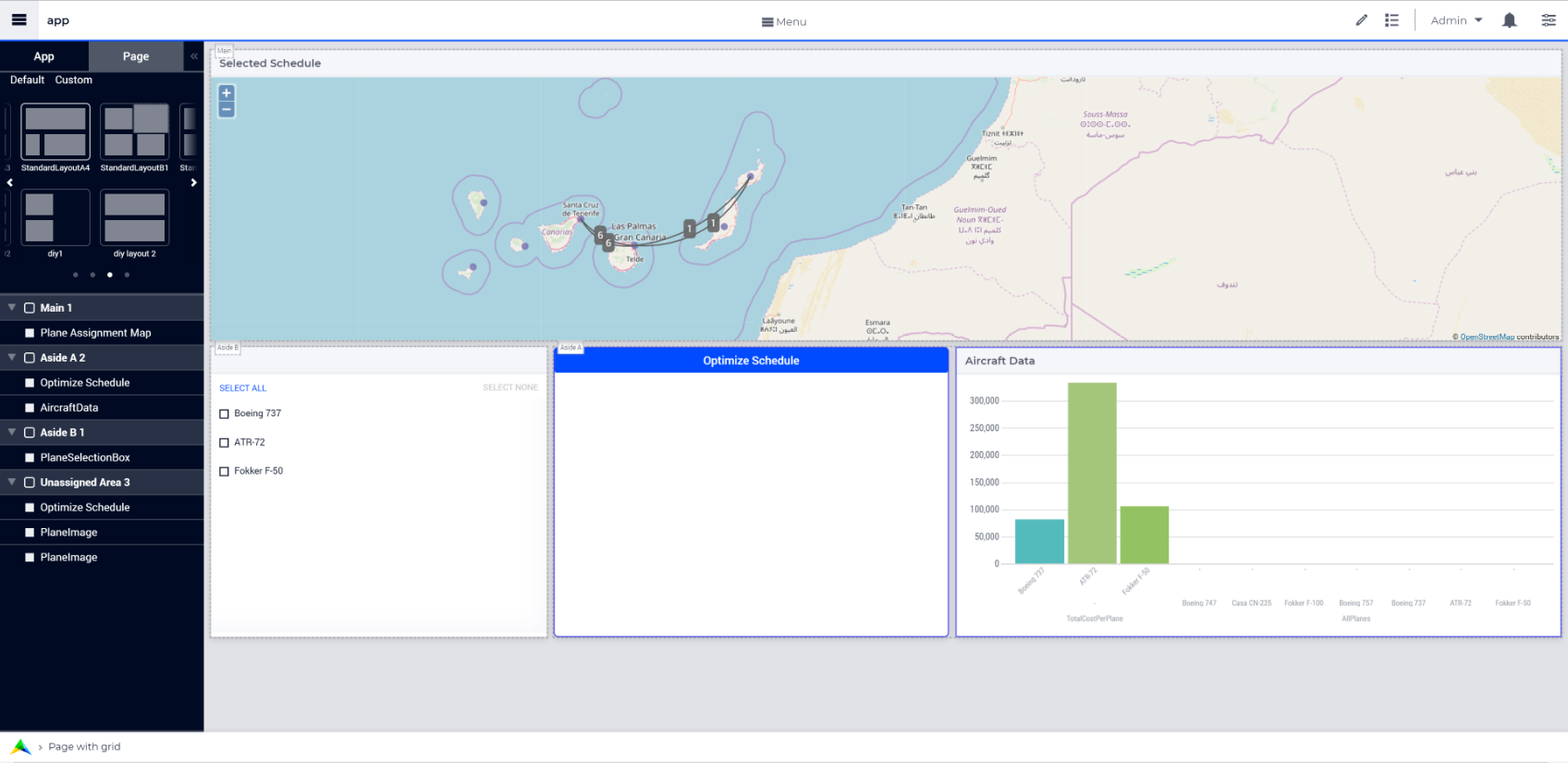The height and width of the screenshot is (763, 1568).
Task: Open the center Menu icon button
Action: pyautogui.click(x=784, y=21)
